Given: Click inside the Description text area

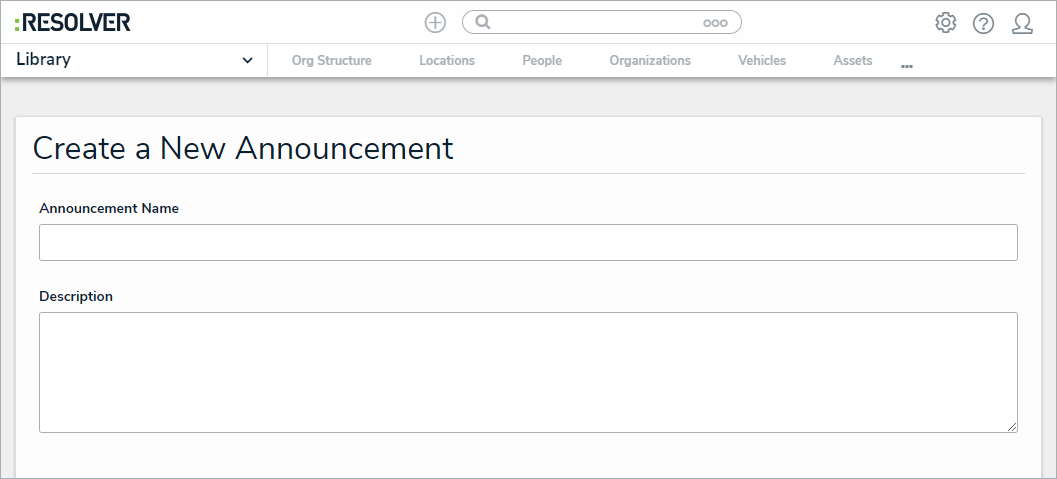Looking at the screenshot, I should point(528,372).
